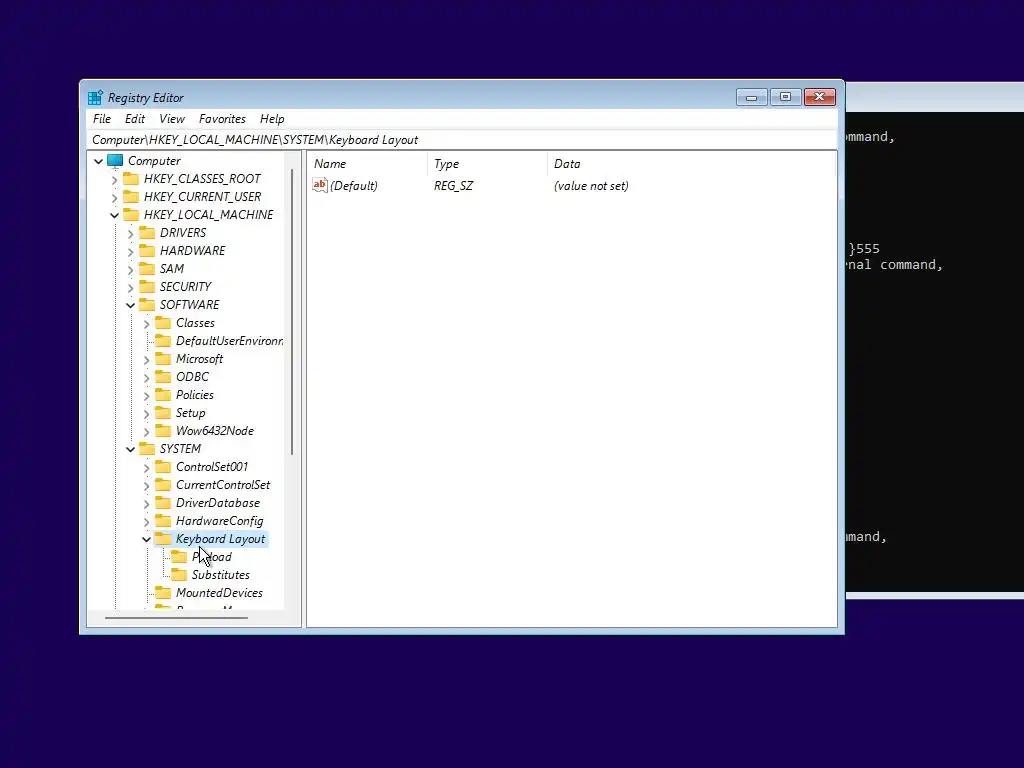Click the CurrentControlSet folder icon

(x=163, y=485)
